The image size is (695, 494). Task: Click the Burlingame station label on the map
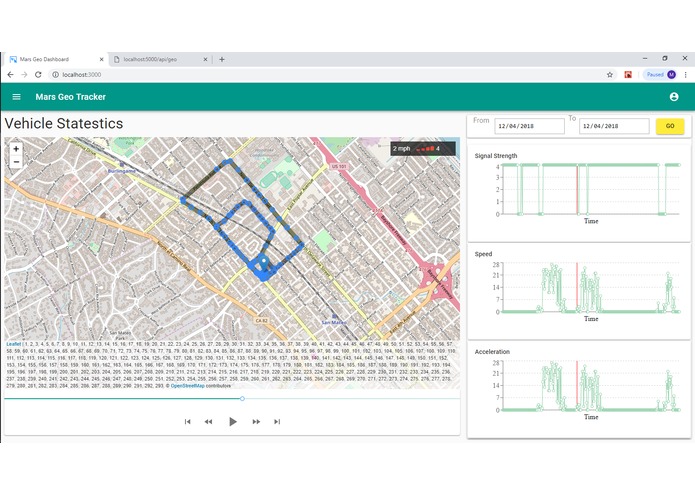[121, 171]
